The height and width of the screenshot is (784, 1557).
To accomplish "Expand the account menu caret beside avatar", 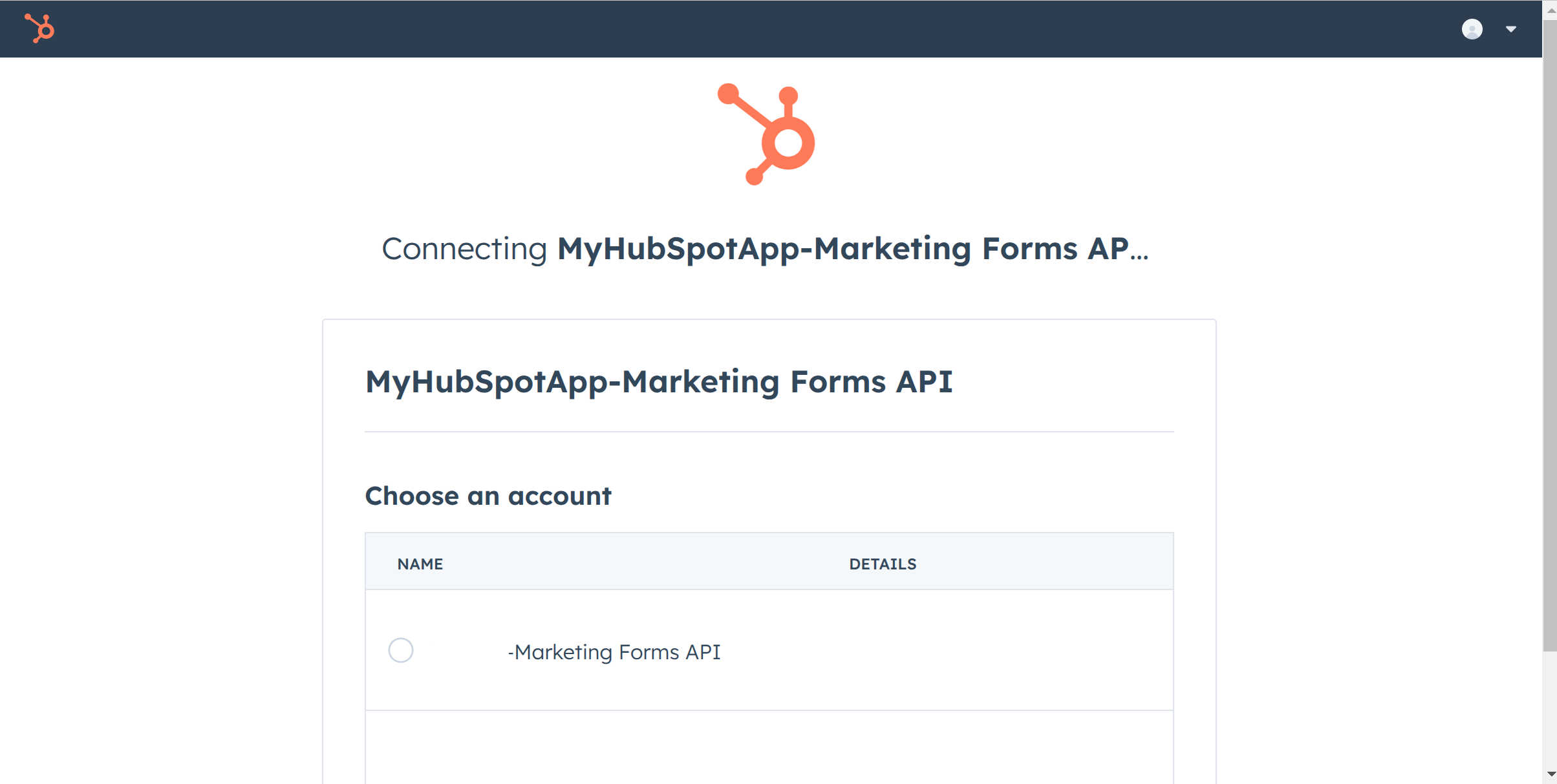I will pos(1511,29).
